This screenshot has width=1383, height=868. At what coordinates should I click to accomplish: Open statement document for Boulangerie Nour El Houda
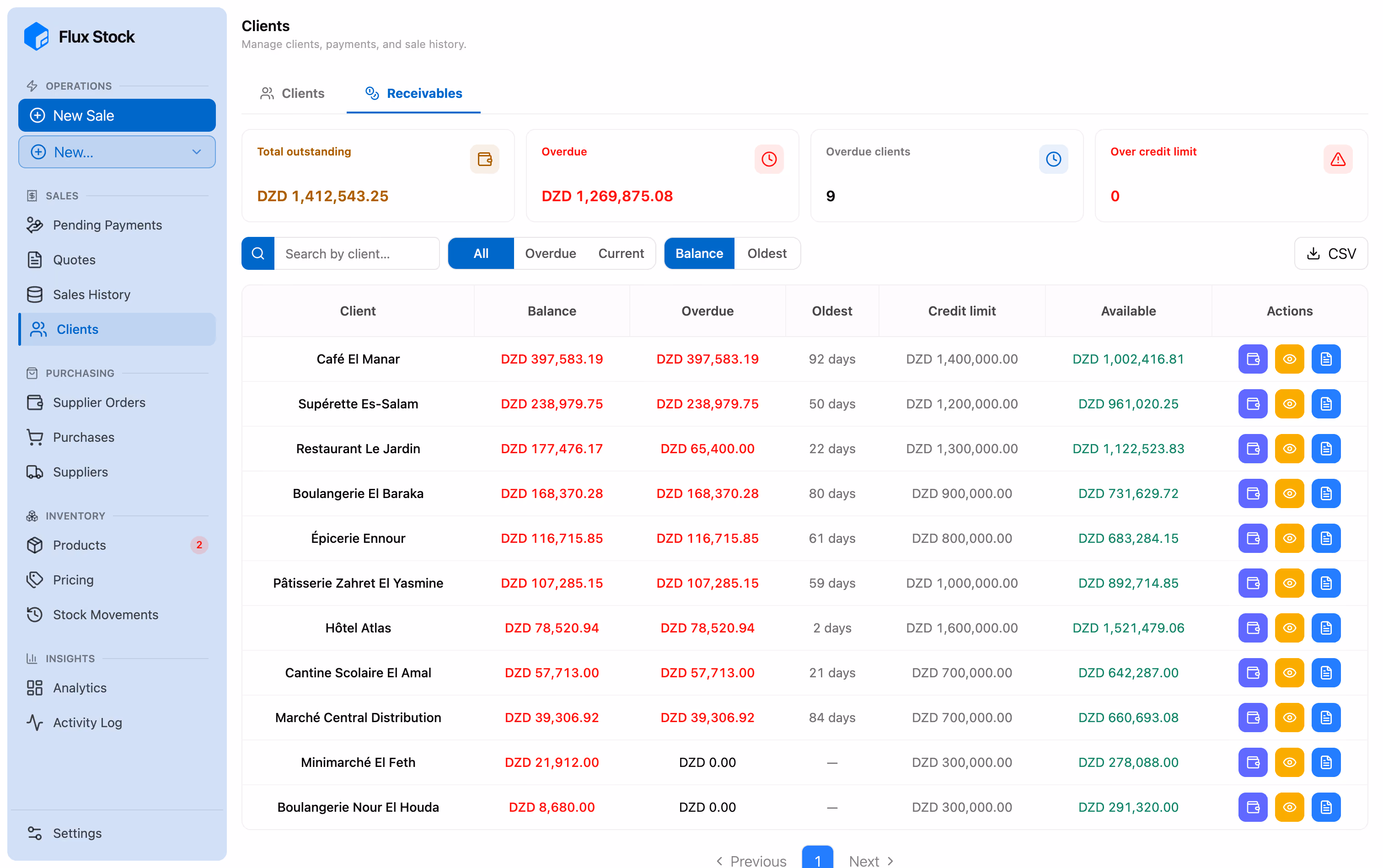tap(1325, 807)
